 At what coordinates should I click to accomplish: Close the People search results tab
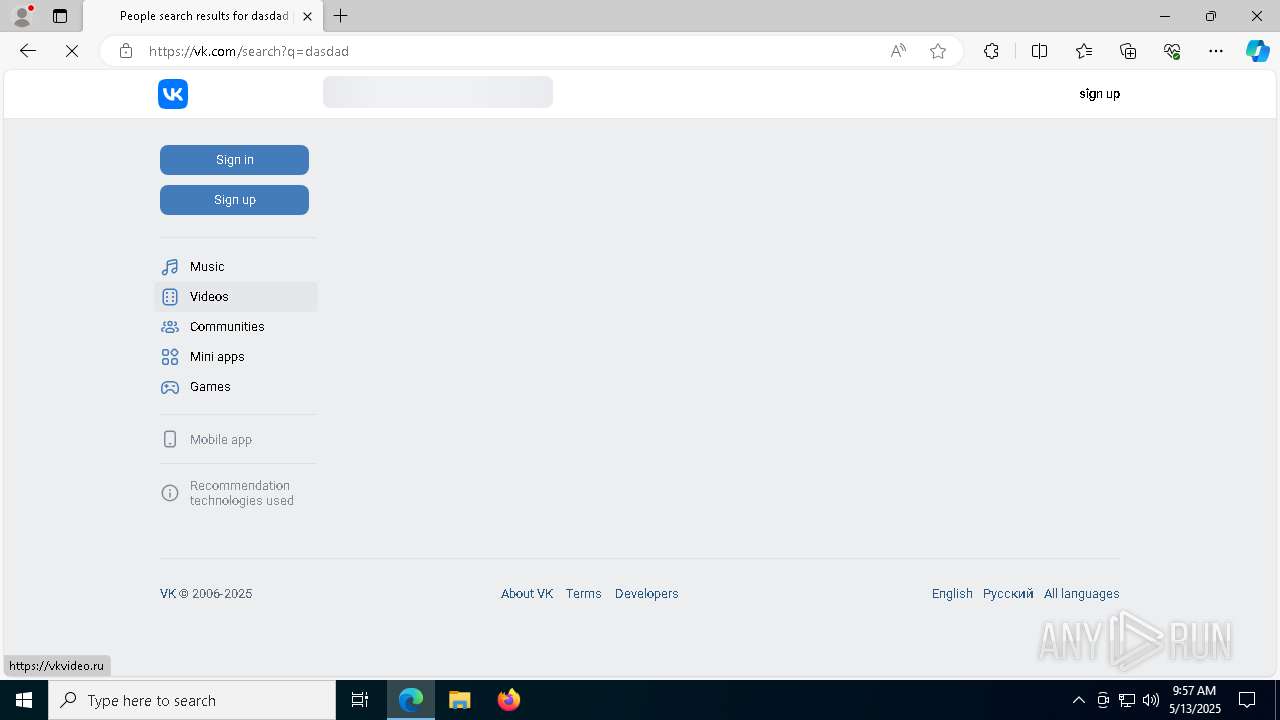(308, 16)
